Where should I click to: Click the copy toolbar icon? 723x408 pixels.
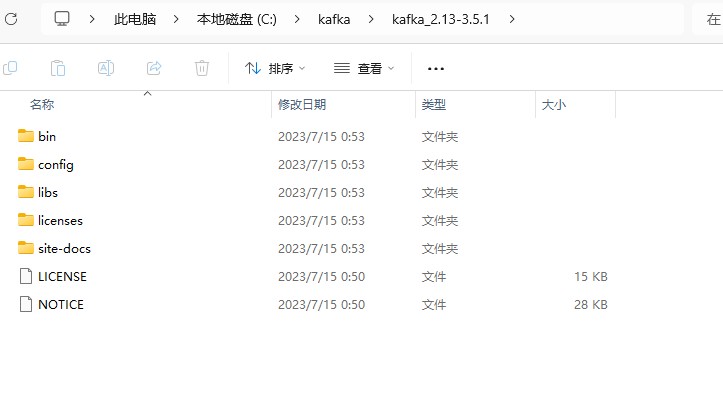(10, 68)
